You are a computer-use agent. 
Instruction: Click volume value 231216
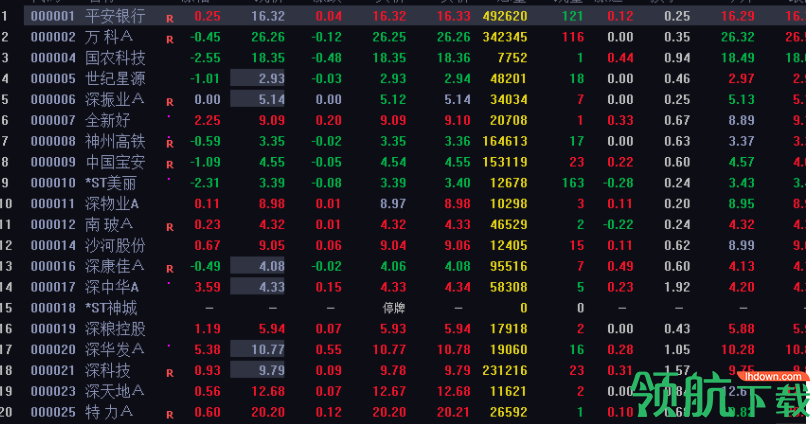point(505,370)
